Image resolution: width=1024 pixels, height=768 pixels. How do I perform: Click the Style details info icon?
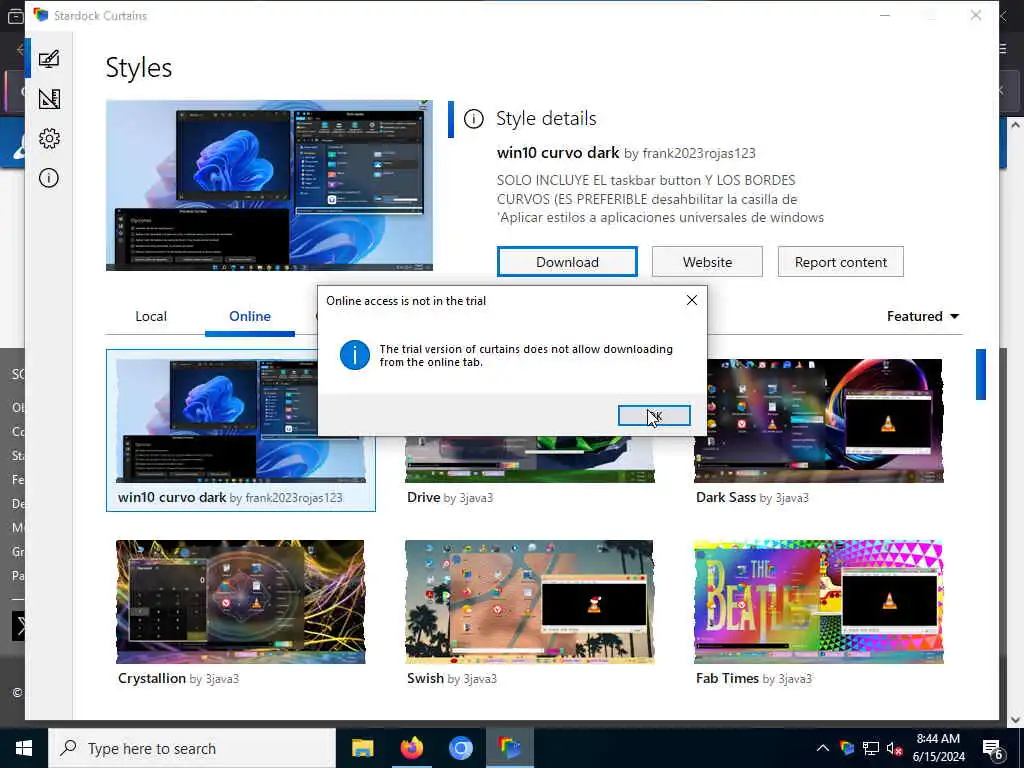[473, 119]
